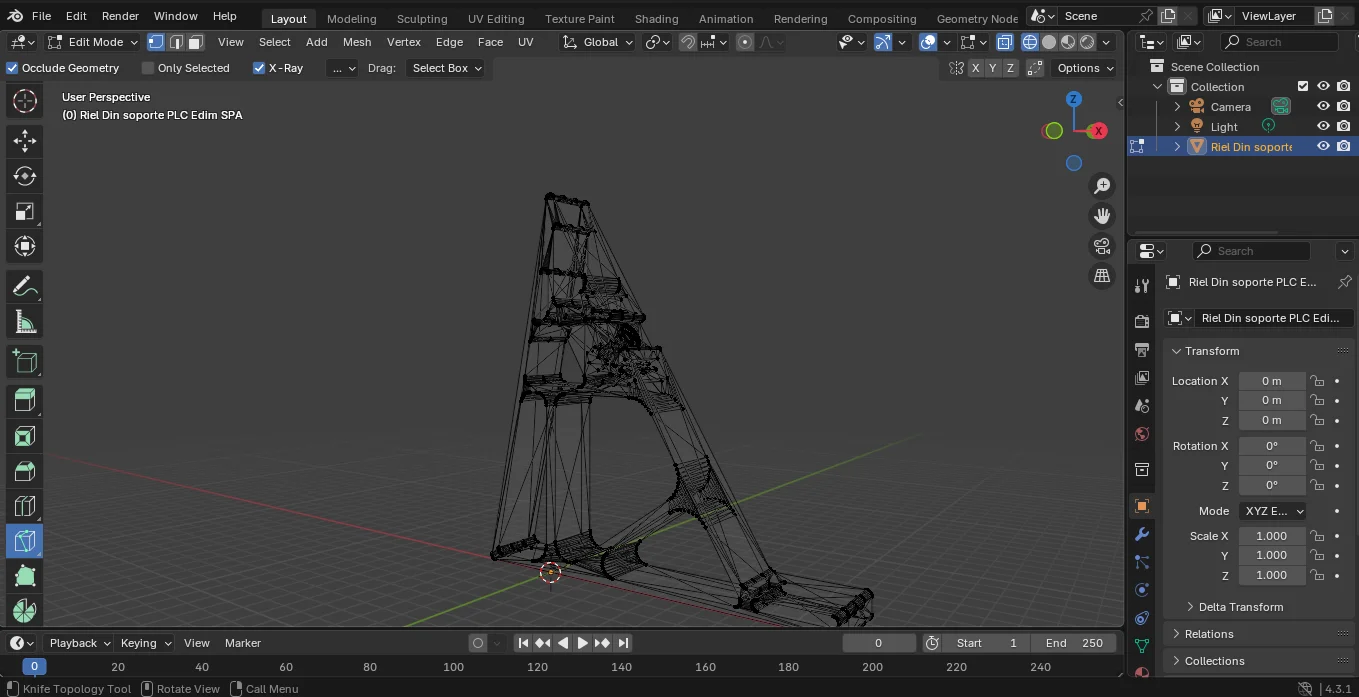The width and height of the screenshot is (1359, 697).
Task: Adjust the Scale X value slider
Action: [1271, 535]
